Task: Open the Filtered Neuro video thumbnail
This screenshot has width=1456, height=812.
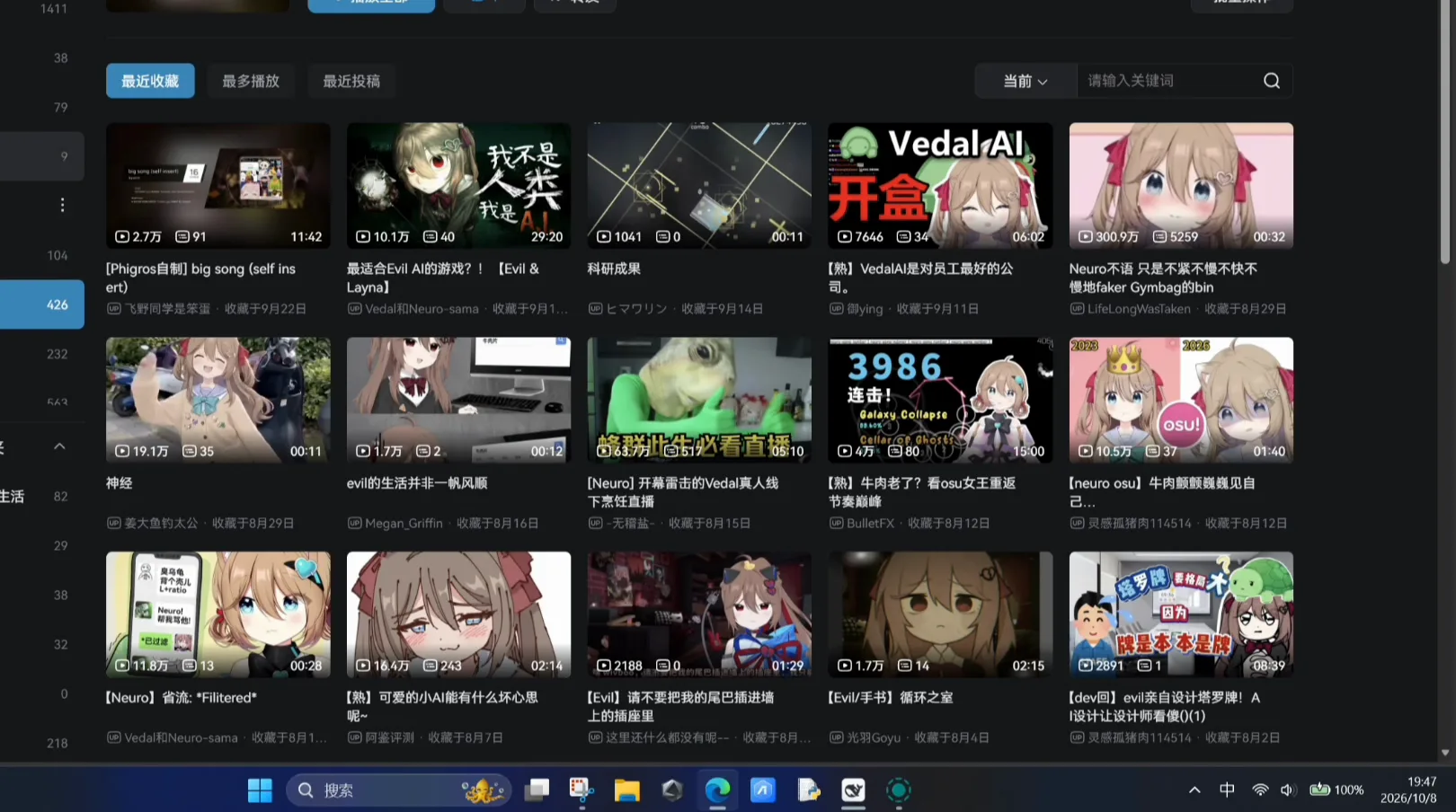Action: [218, 615]
